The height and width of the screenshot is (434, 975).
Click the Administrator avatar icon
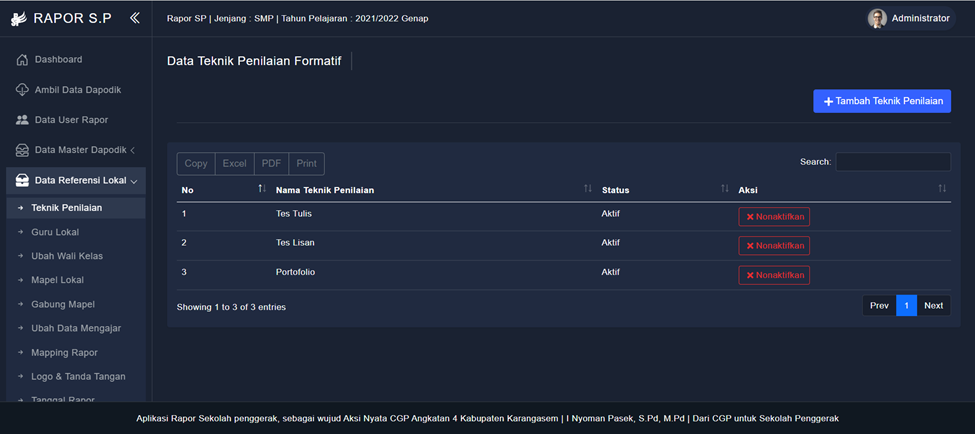[x=877, y=18]
